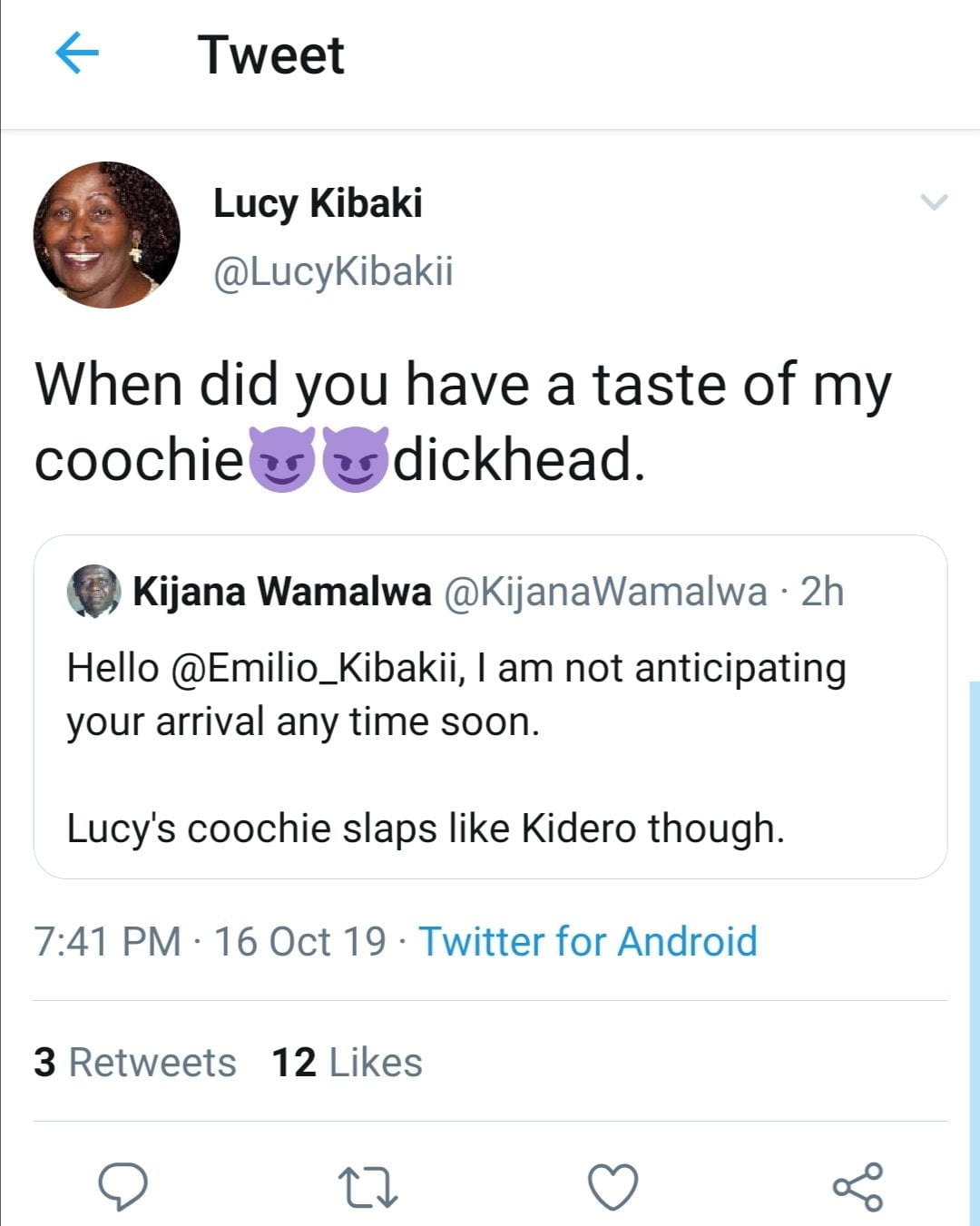Tap the Kijana Wamalwa name in quote

(281, 592)
